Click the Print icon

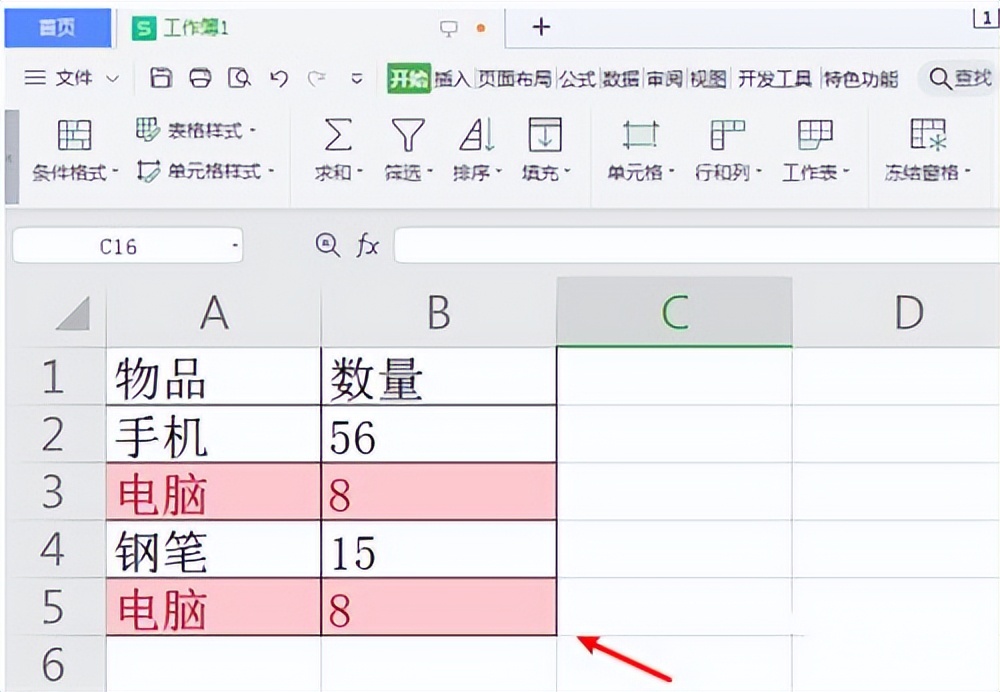tap(200, 78)
